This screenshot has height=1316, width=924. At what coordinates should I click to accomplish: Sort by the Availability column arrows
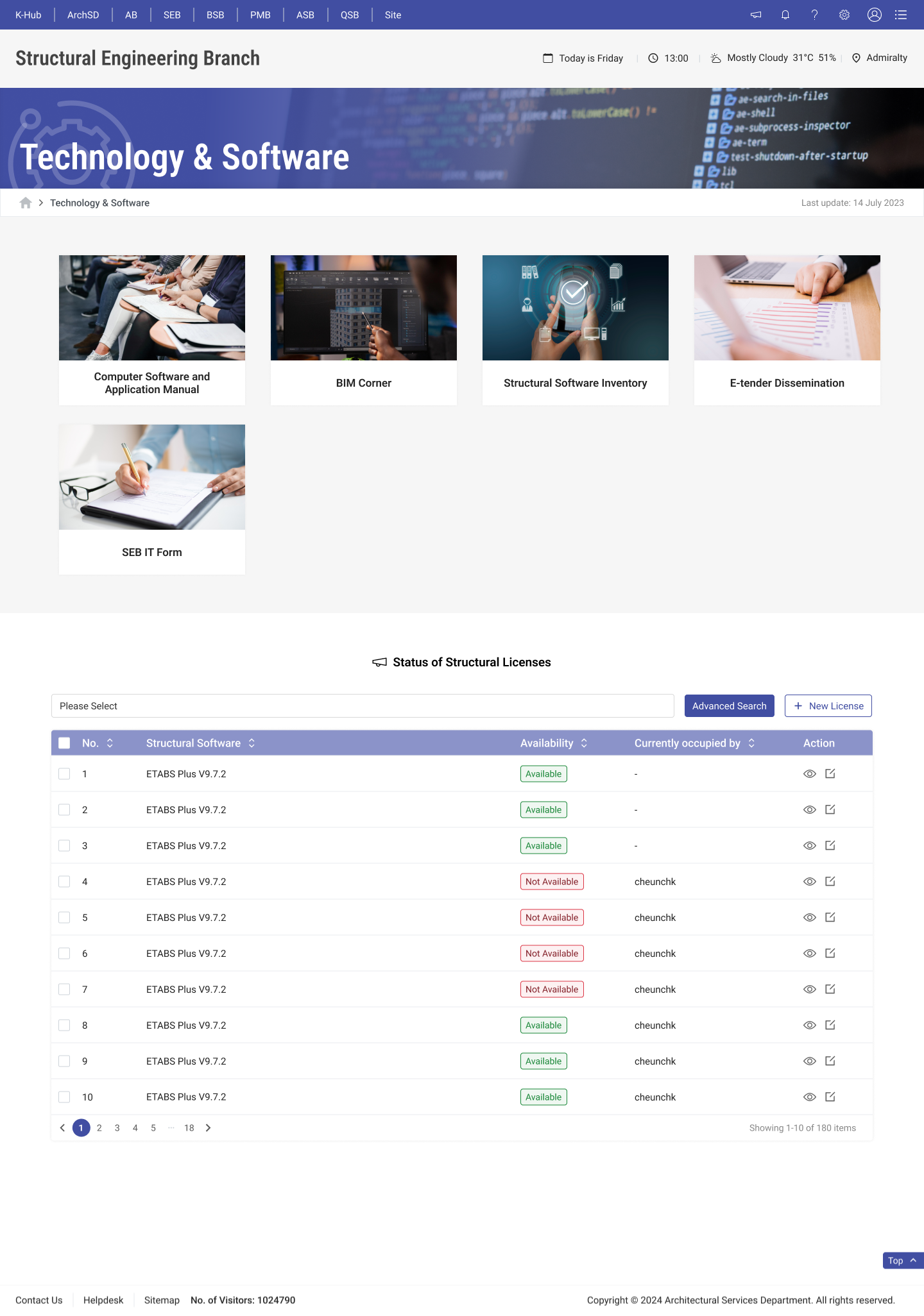pos(584,743)
